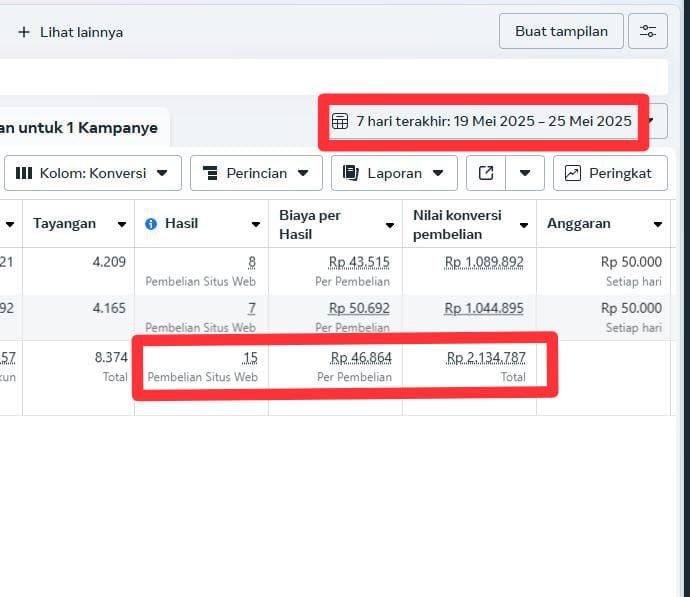Open Laporan reports dropdown

[394, 173]
